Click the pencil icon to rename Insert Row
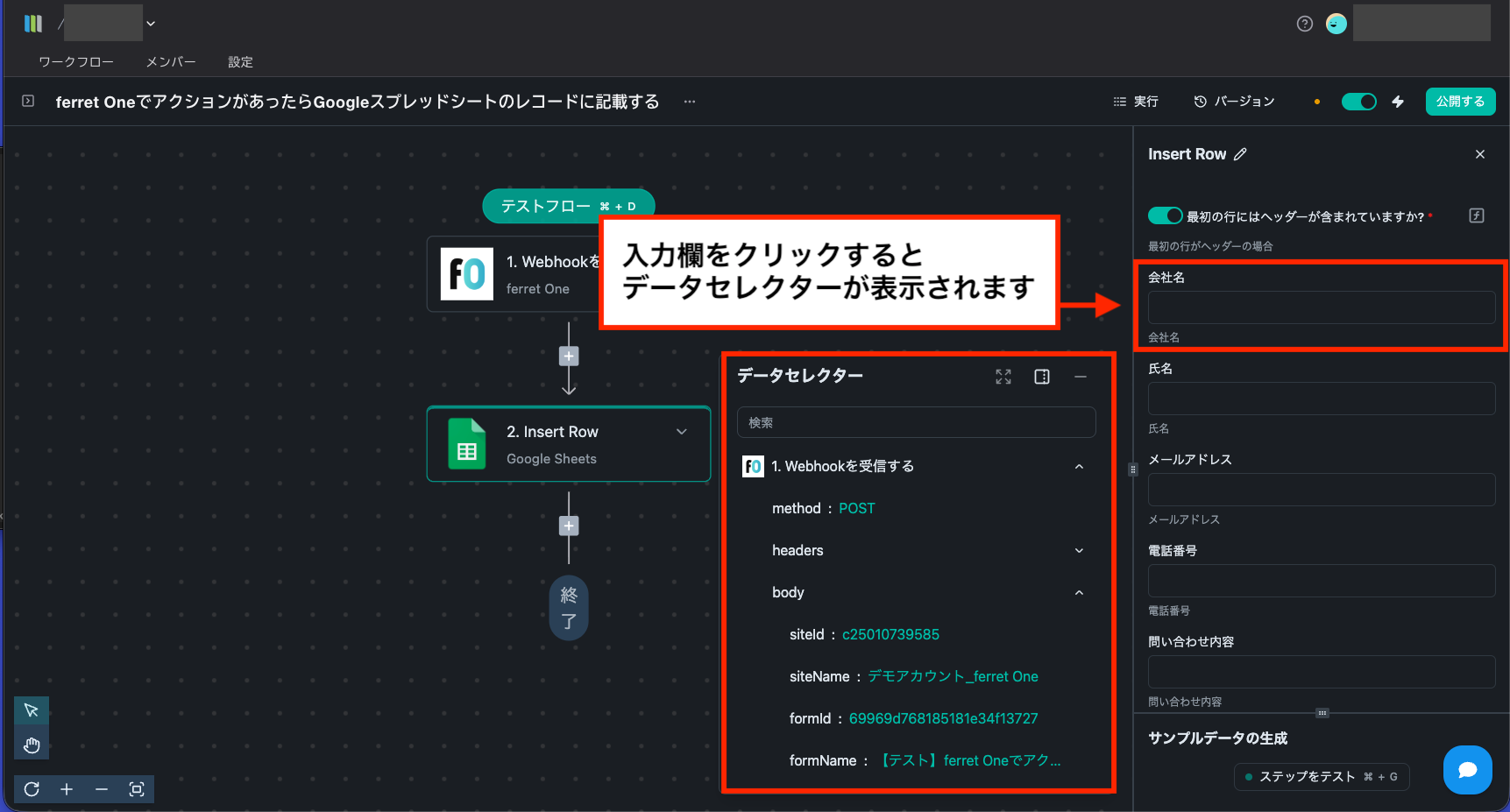 click(1240, 154)
